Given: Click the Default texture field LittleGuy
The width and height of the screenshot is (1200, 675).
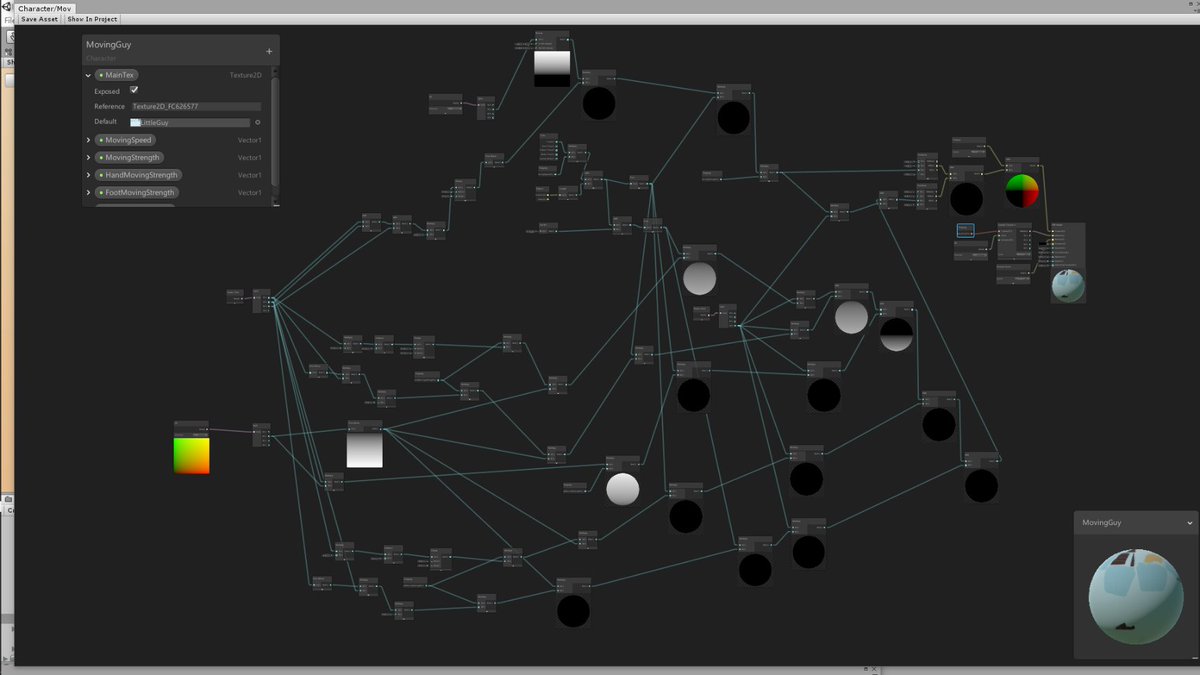Looking at the screenshot, I should click(190, 122).
